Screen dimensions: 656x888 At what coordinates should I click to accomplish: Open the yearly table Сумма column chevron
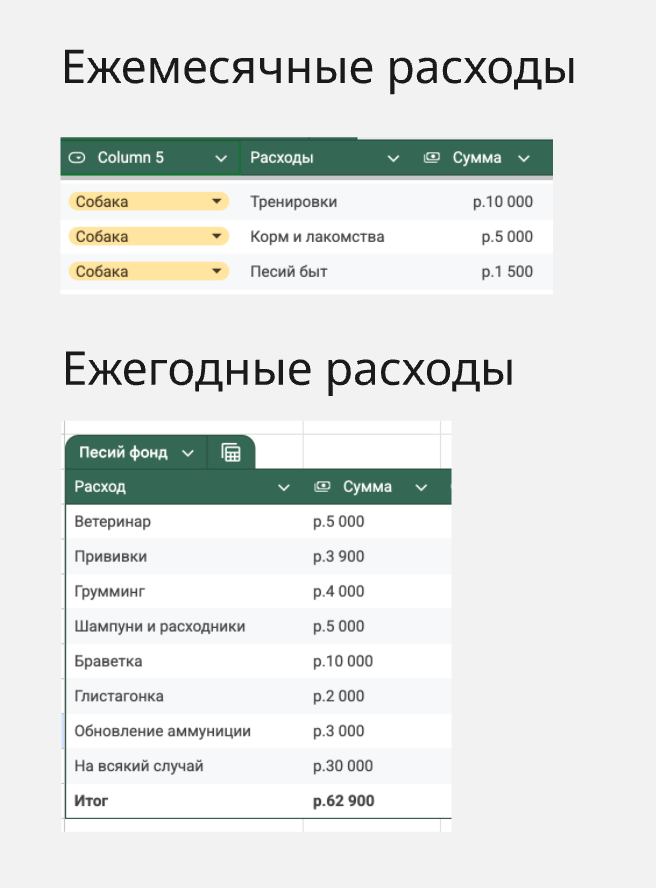421,487
